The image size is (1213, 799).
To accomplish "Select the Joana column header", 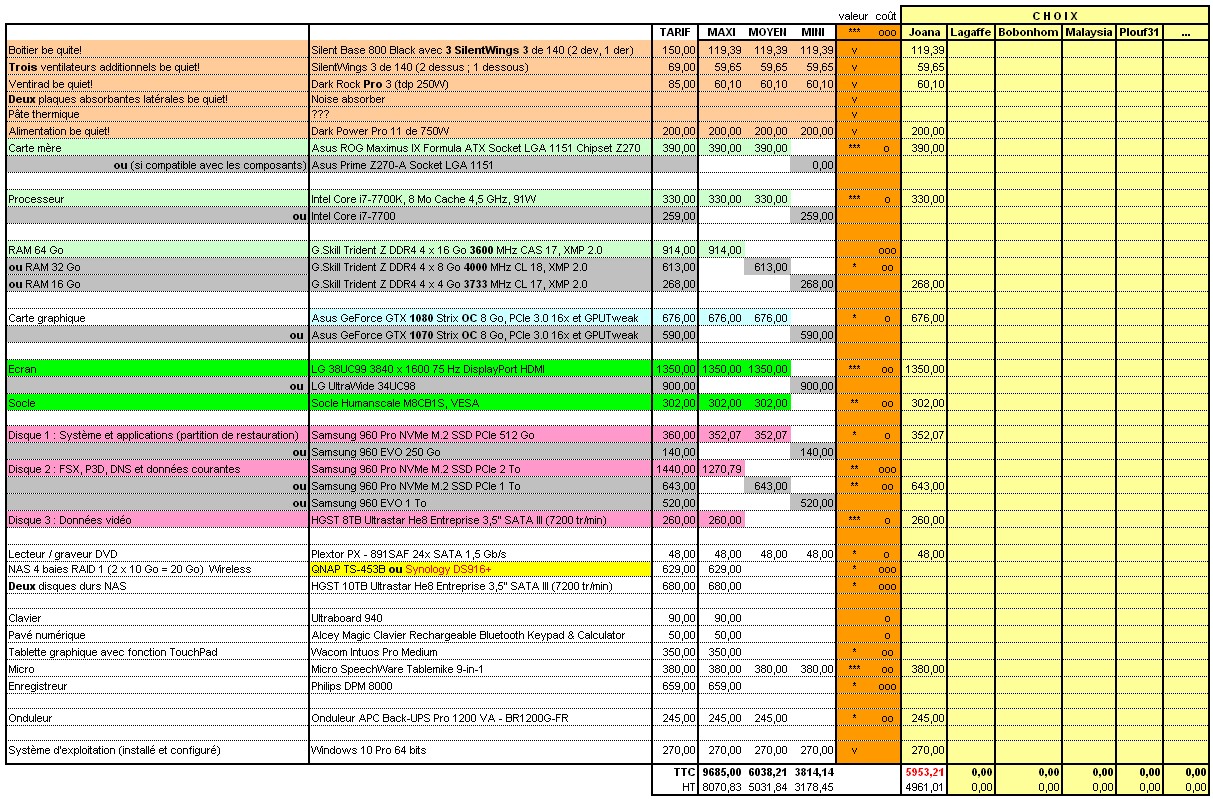I will (x=925, y=32).
